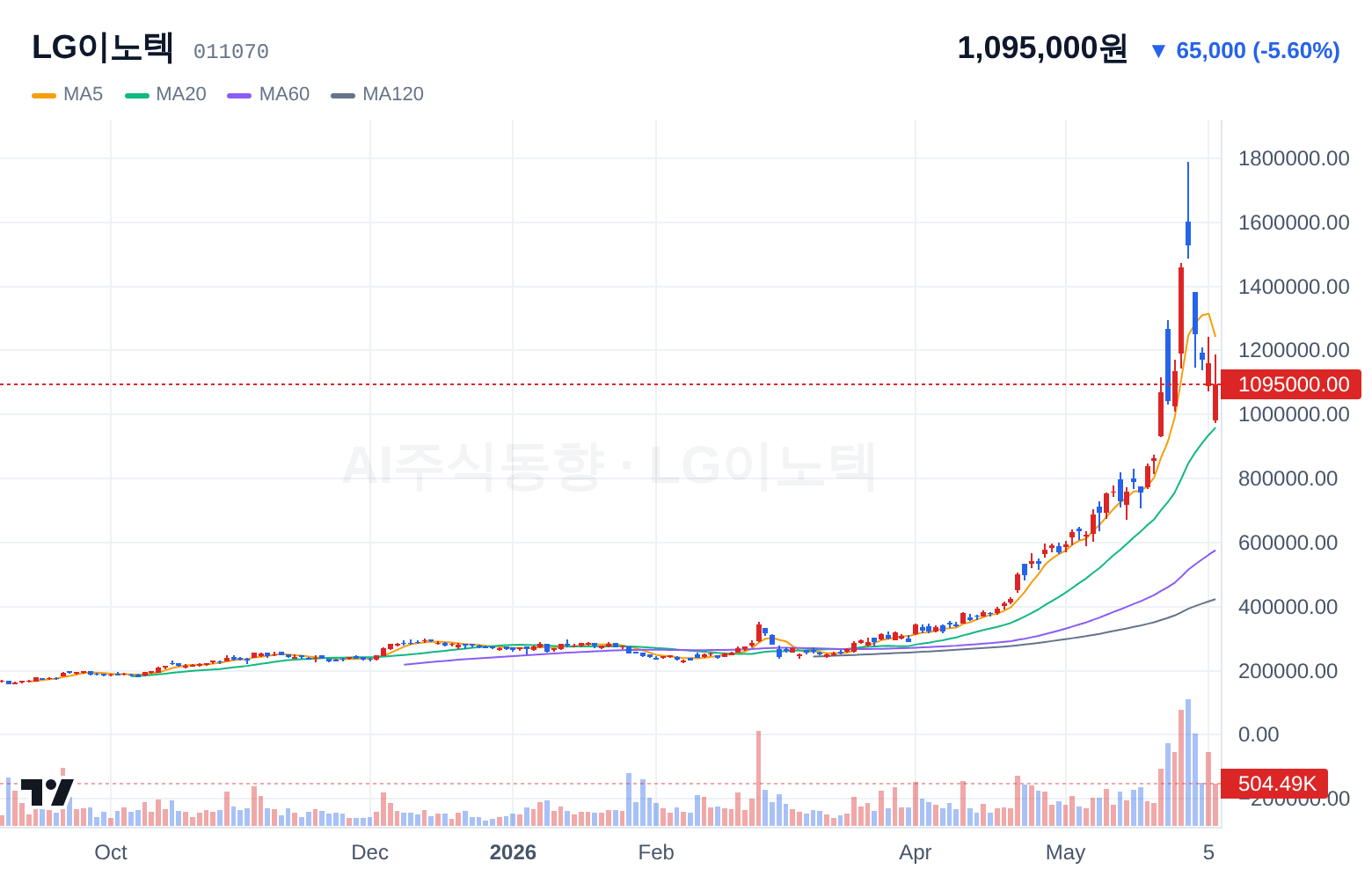Click the gray MA120 legend swatch
1372x876 pixels.
343,95
